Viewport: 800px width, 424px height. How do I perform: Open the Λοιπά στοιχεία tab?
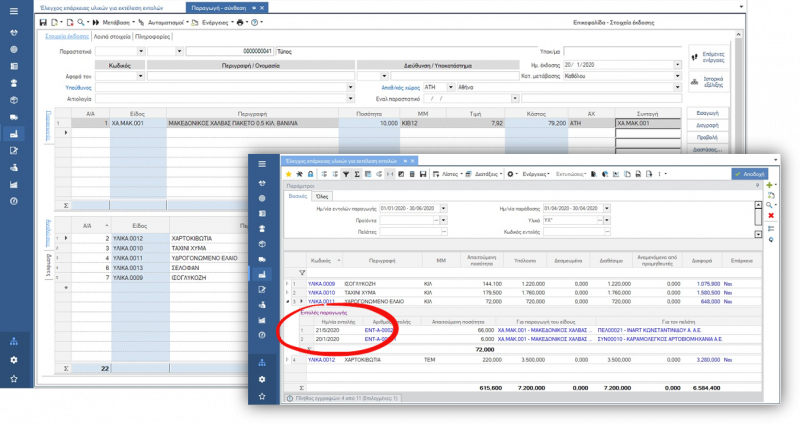(112, 37)
